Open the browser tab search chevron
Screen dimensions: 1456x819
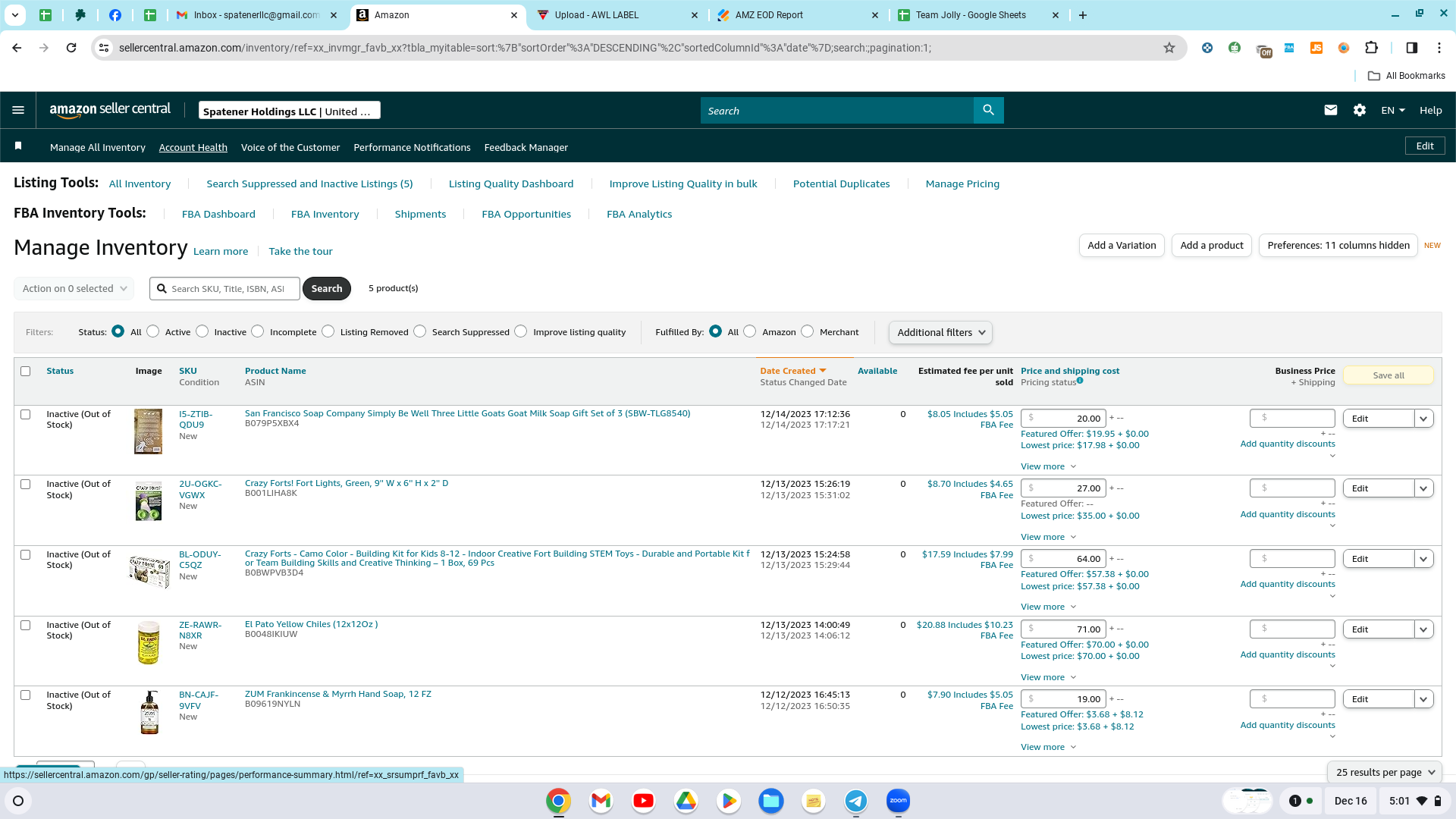[15, 15]
